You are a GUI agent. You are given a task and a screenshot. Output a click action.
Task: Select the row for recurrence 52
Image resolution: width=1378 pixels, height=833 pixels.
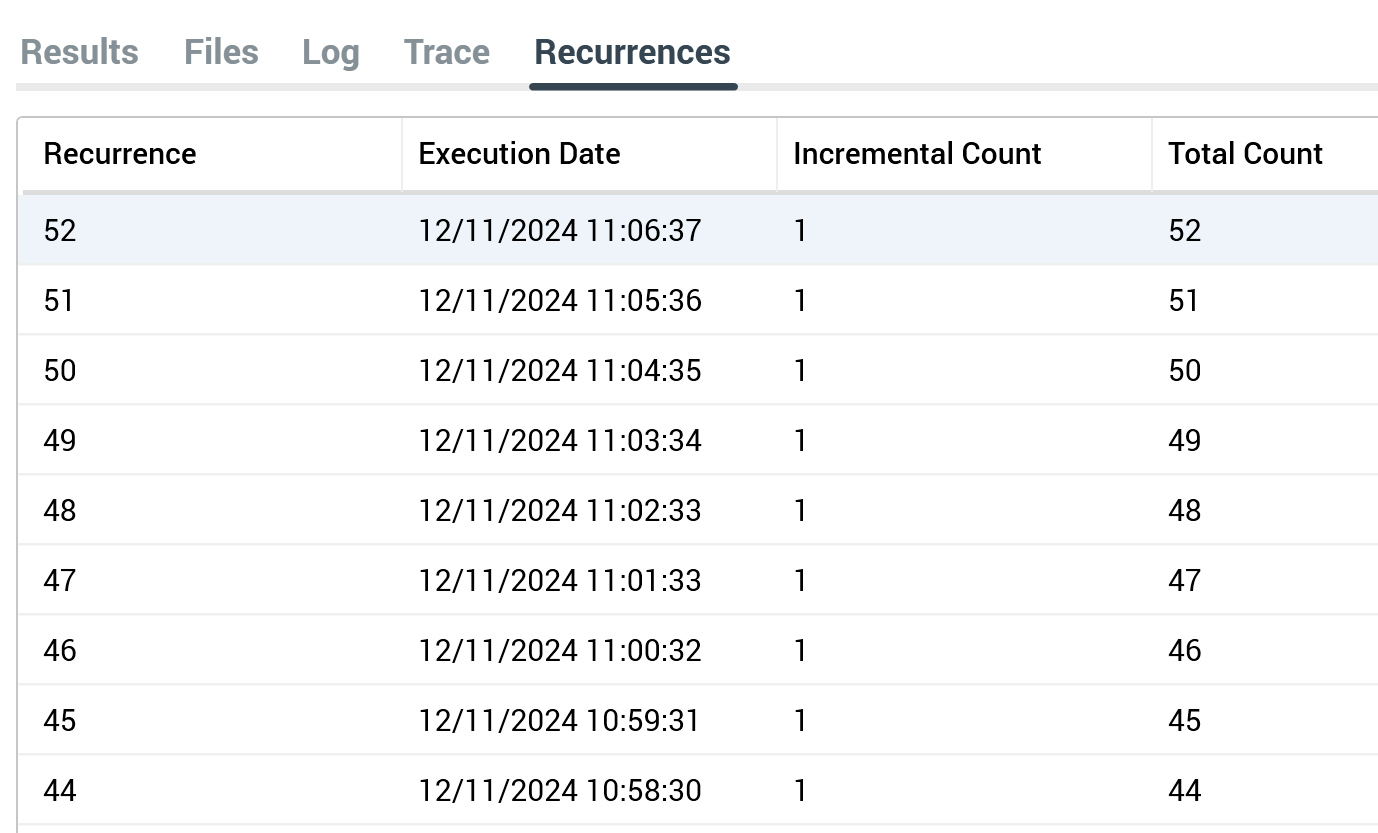click(x=60, y=231)
